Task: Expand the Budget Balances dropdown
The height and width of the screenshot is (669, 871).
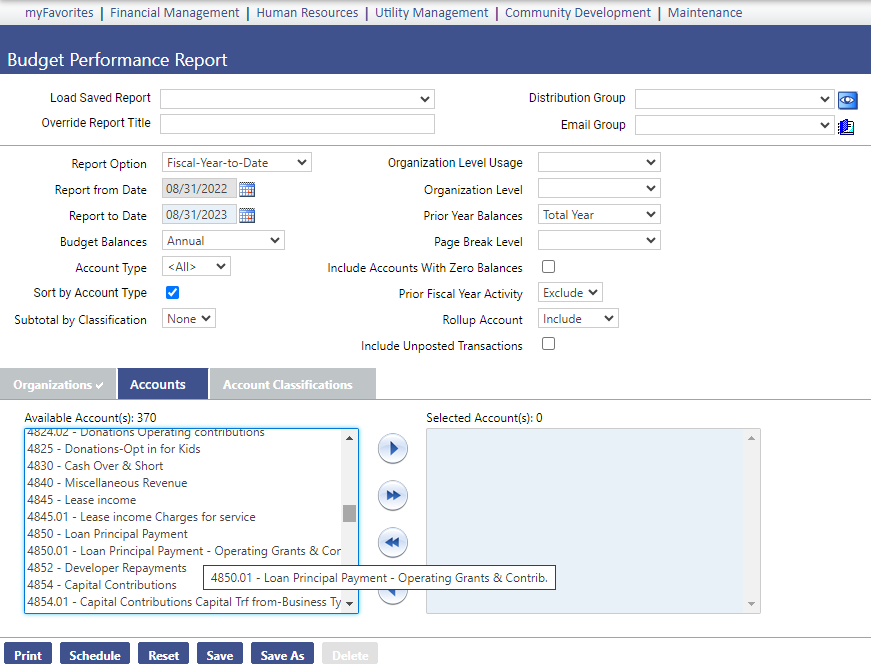Action: 223,241
